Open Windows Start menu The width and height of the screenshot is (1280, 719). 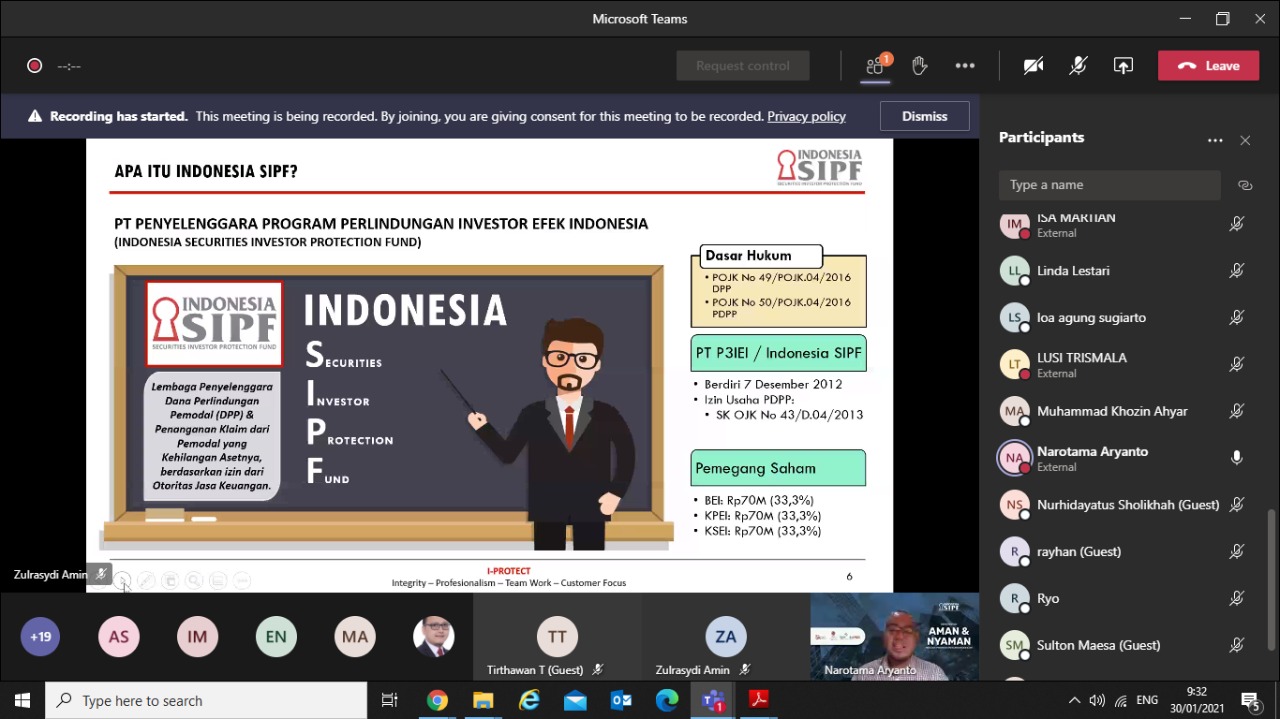point(22,700)
